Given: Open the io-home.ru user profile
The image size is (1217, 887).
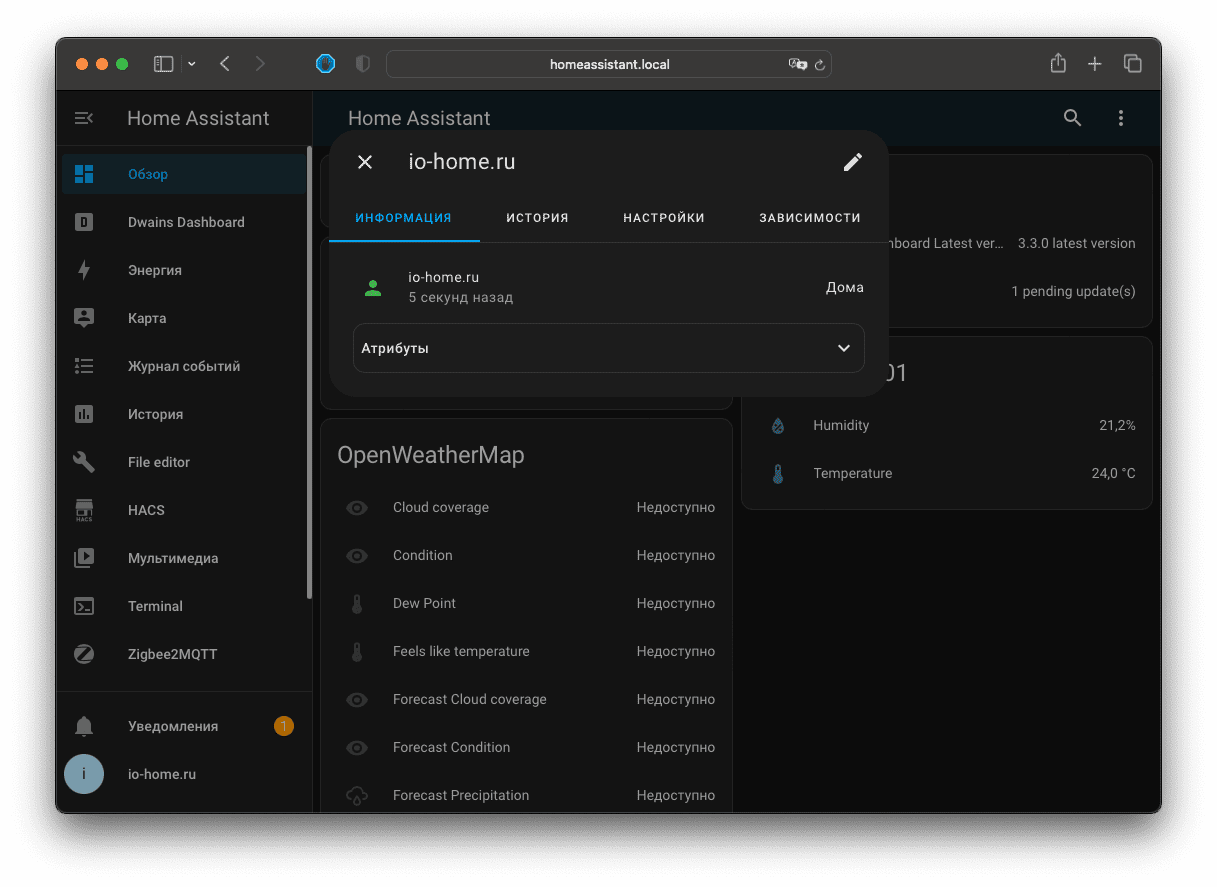Looking at the screenshot, I should [161, 774].
